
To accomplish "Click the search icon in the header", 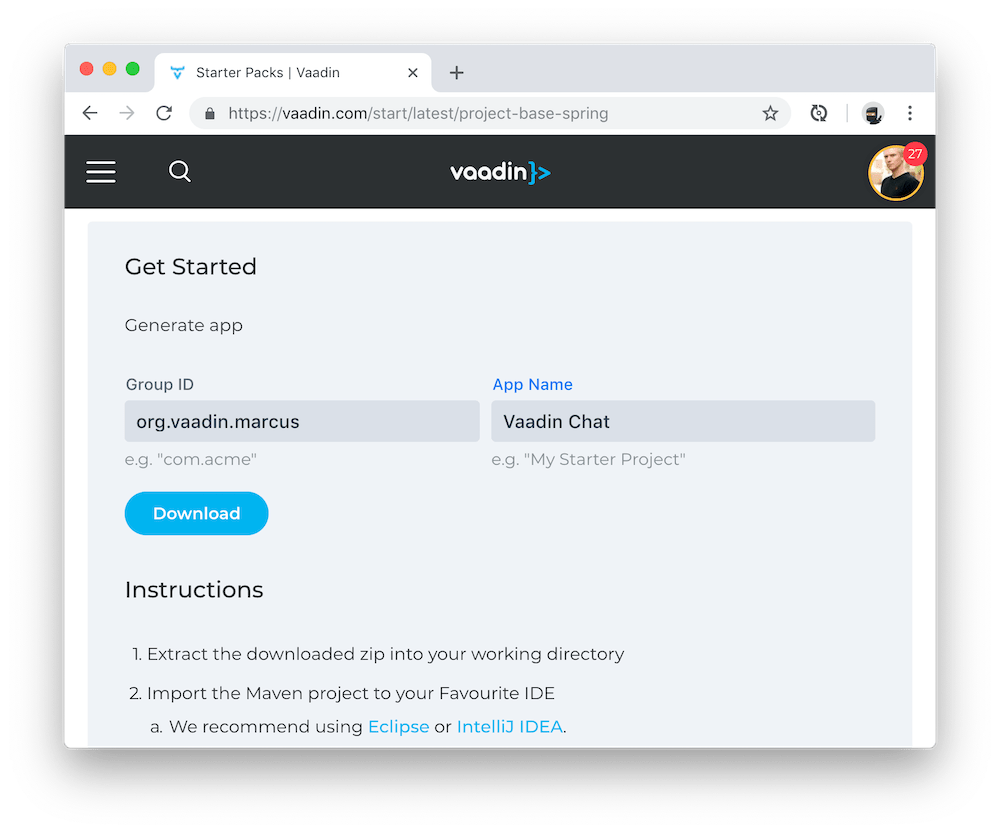I will click(x=180, y=171).
